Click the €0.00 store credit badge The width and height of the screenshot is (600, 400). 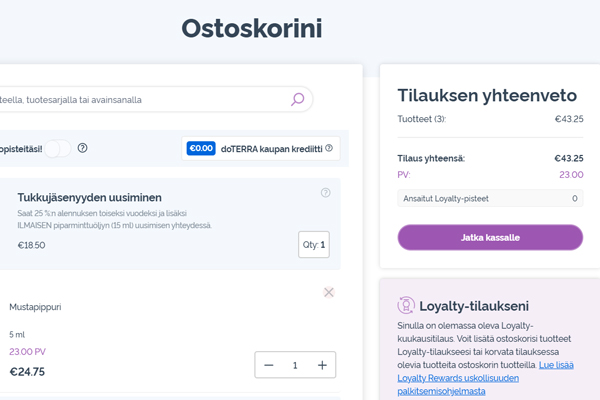(x=201, y=149)
